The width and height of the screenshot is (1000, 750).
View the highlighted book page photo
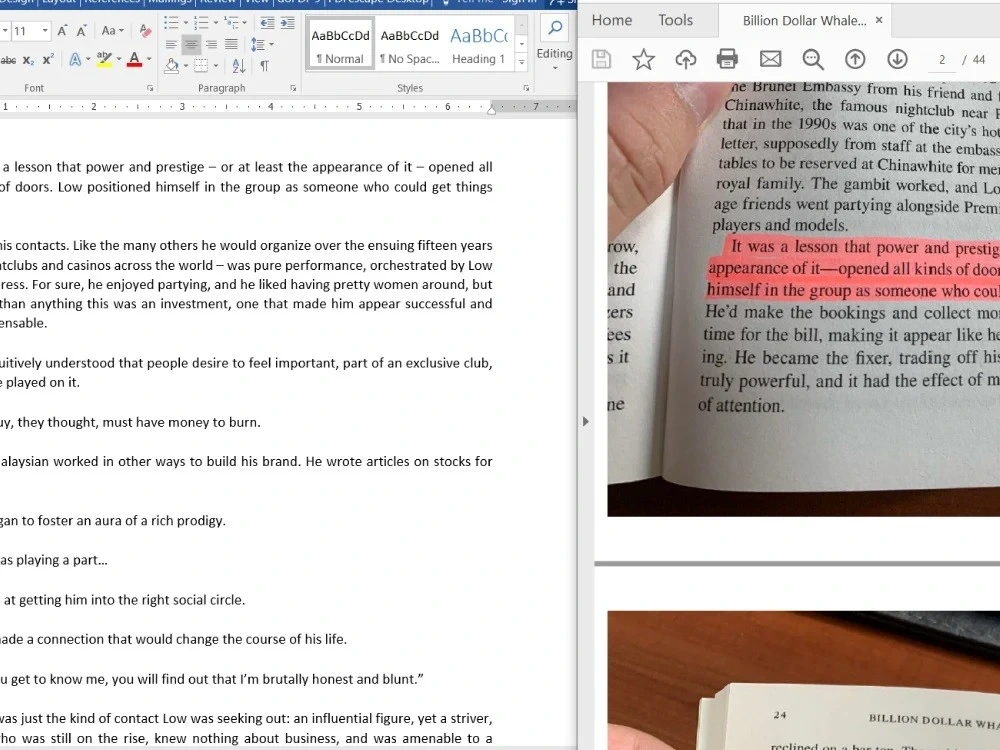(x=803, y=299)
